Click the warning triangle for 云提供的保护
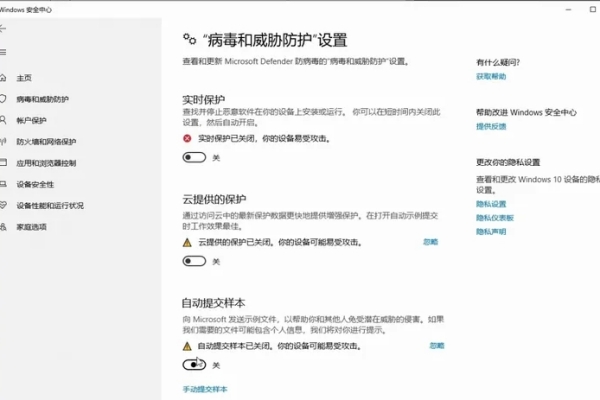Screen dimensions: 600x400 pos(187,242)
